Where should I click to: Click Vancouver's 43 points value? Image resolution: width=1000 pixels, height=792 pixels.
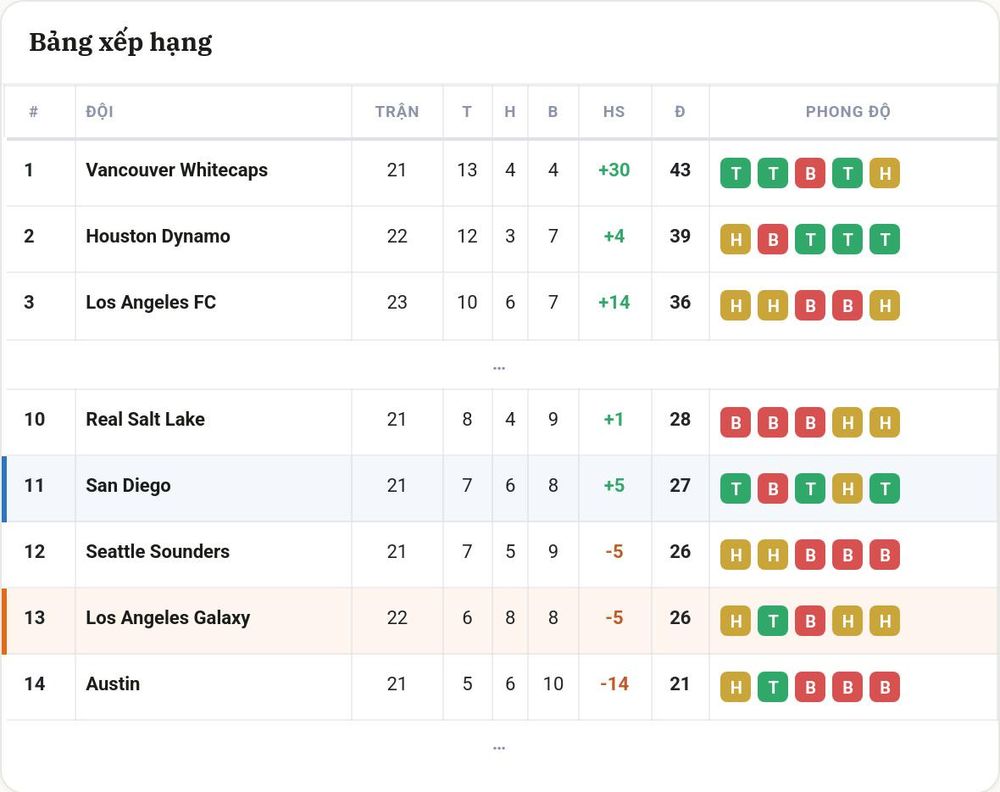pos(680,170)
